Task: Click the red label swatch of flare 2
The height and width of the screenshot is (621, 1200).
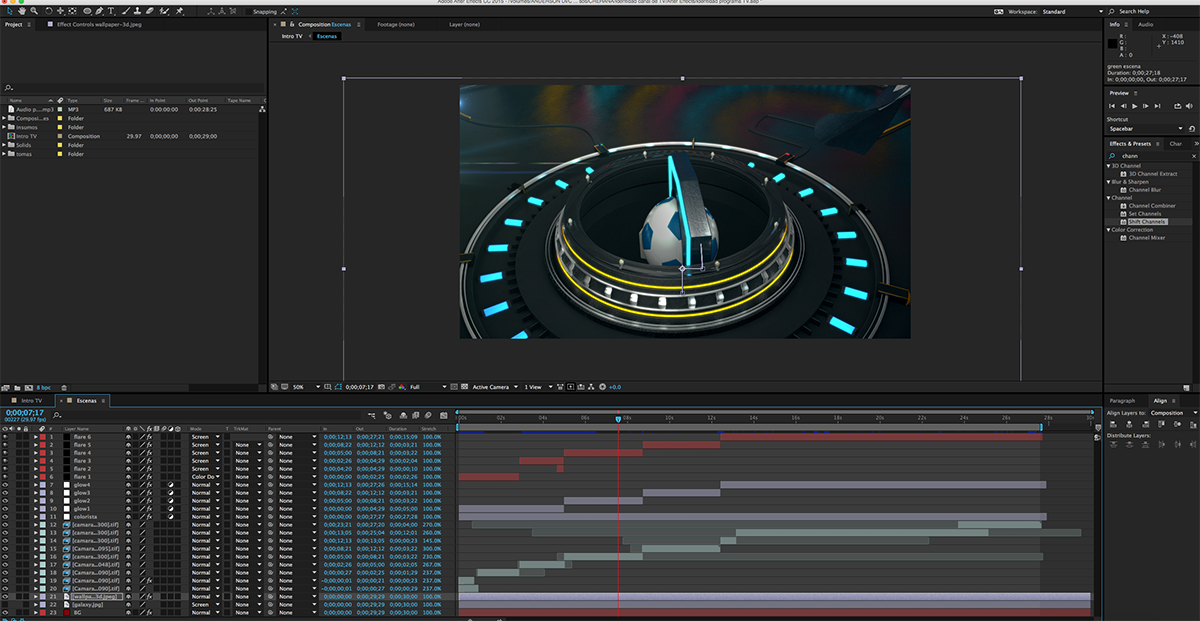Action: (x=42, y=469)
